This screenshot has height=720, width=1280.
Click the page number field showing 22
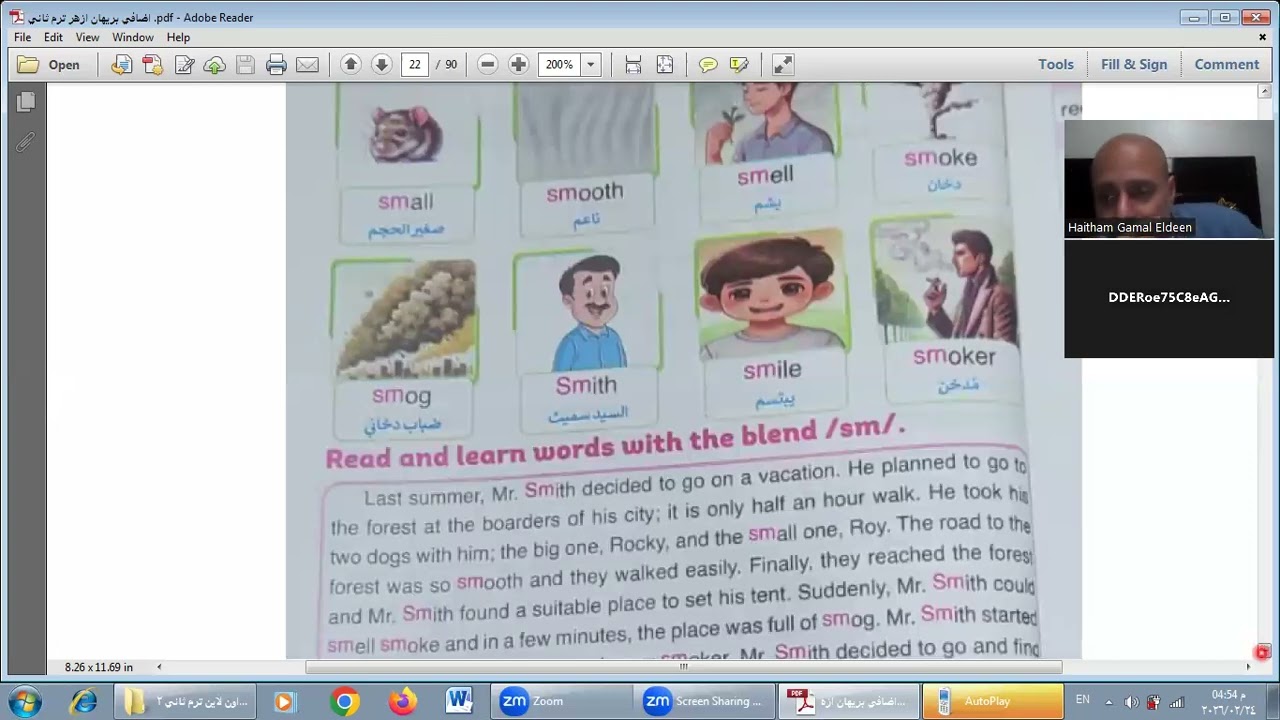tap(415, 64)
